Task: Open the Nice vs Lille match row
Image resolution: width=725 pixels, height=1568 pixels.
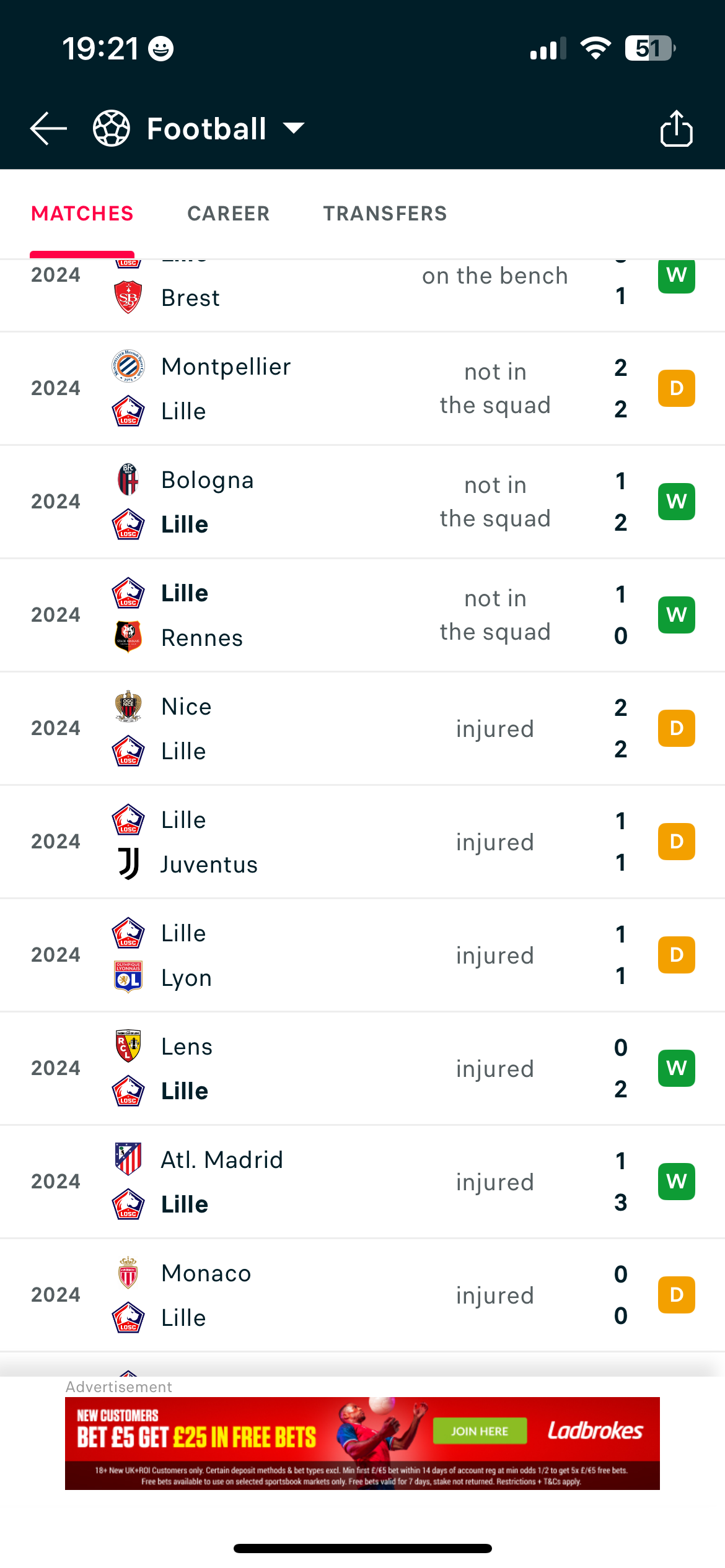Action: (x=362, y=728)
